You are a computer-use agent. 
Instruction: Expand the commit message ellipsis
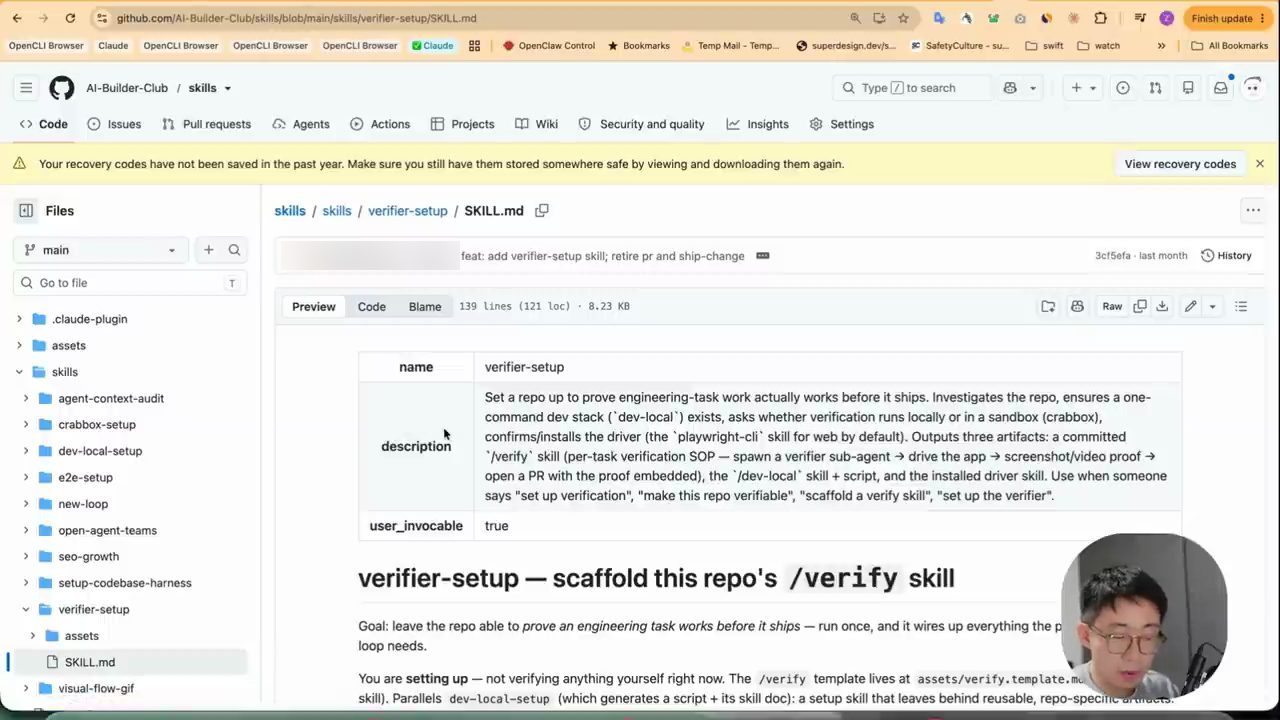(x=763, y=256)
